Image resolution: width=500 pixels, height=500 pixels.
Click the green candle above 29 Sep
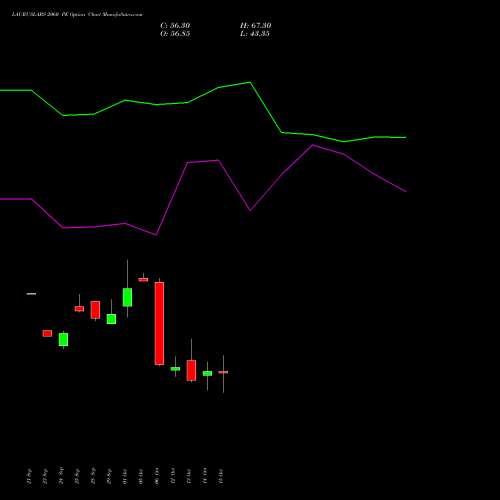[111, 319]
